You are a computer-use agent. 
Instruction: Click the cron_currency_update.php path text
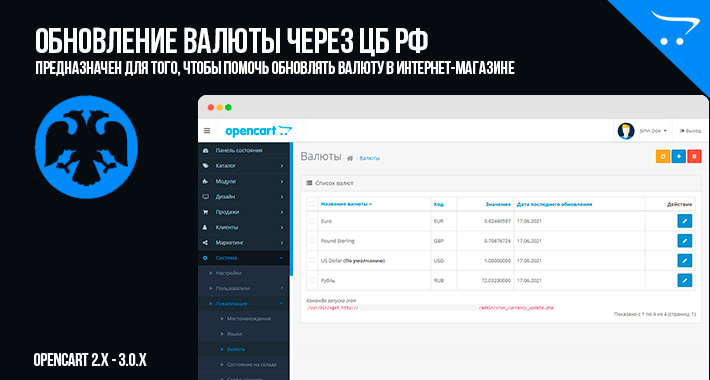[516, 308]
